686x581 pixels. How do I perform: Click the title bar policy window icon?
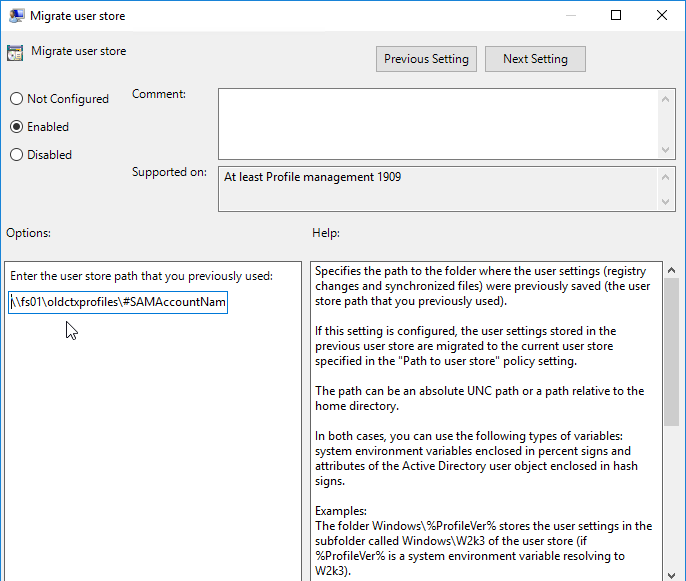[x=16, y=16]
